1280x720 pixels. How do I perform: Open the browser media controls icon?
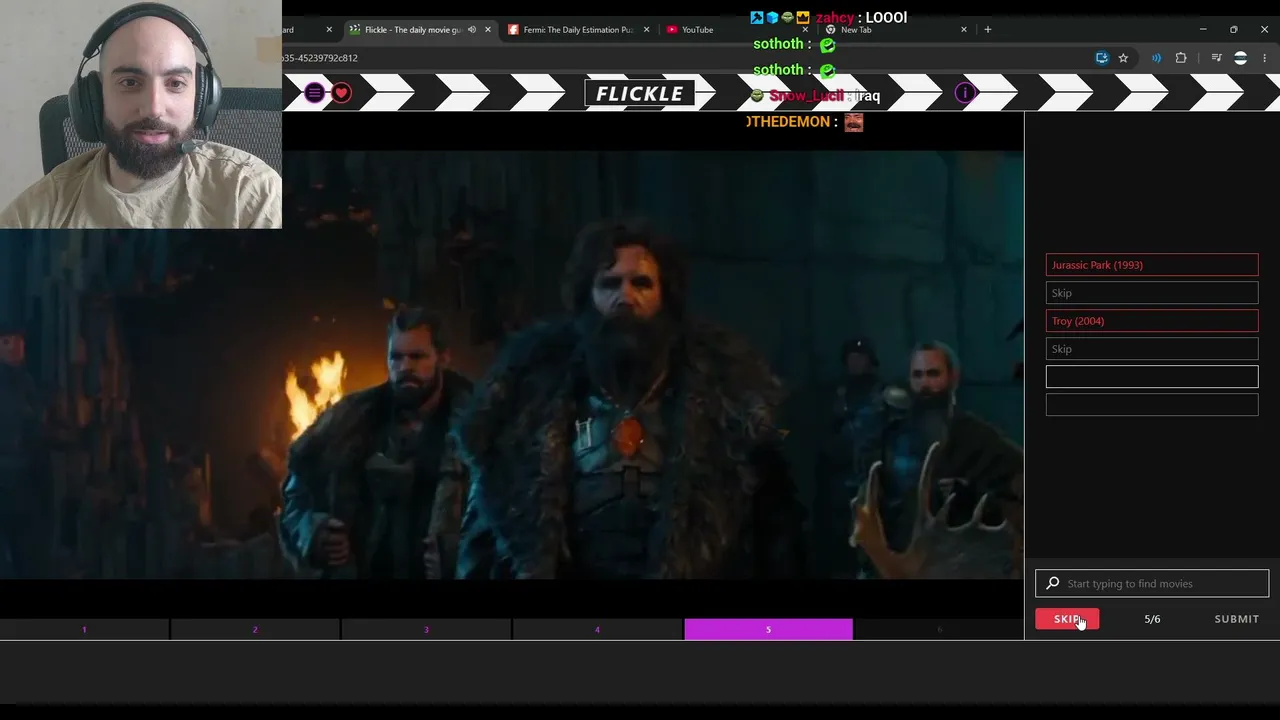click(x=1216, y=58)
